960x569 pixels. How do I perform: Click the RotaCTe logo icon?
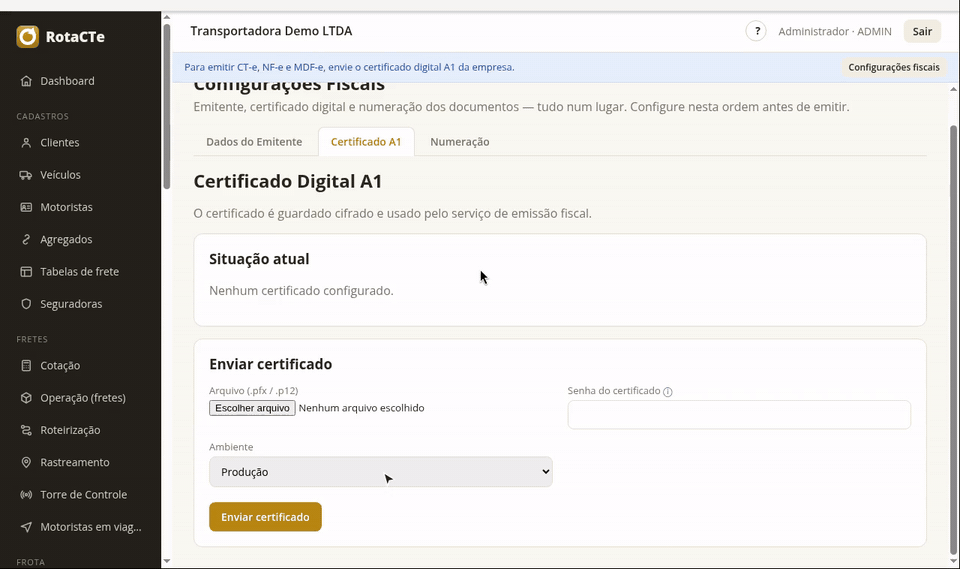point(28,37)
